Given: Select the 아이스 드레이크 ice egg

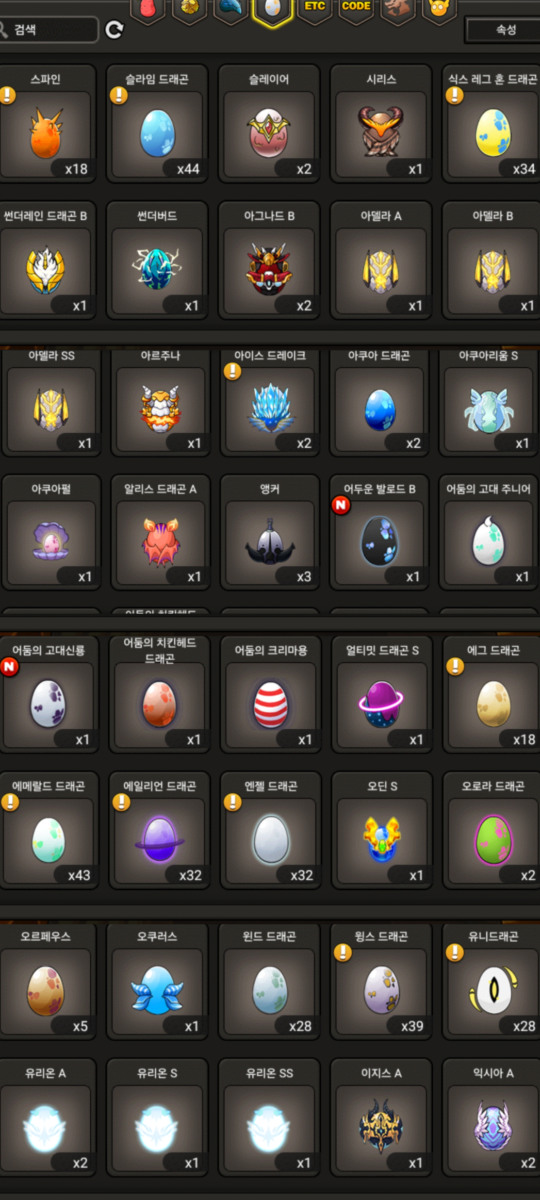Looking at the screenshot, I should [x=269, y=400].
